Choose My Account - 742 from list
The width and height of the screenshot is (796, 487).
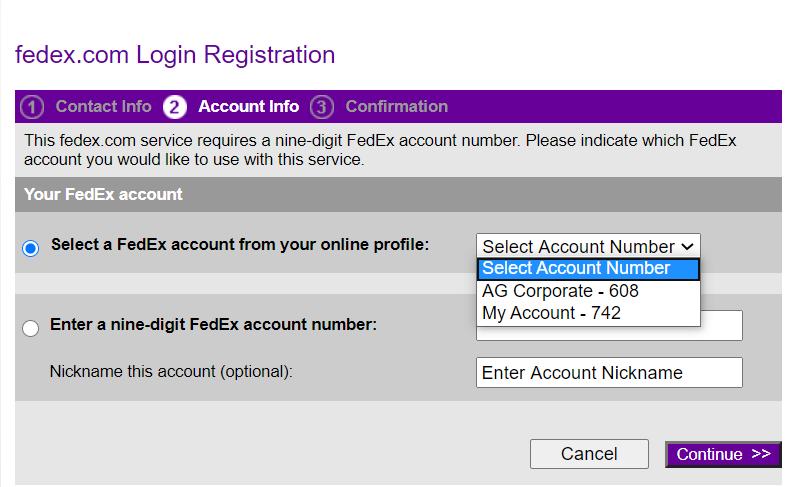[x=588, y=313]
